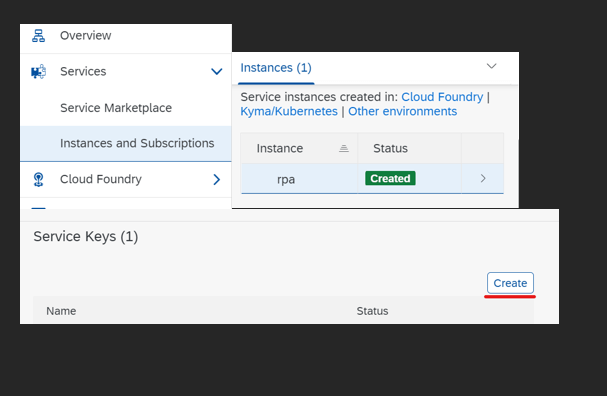
Task: Follow the Kyma/Kubernetes link
Action: click(x=289, y=111)
